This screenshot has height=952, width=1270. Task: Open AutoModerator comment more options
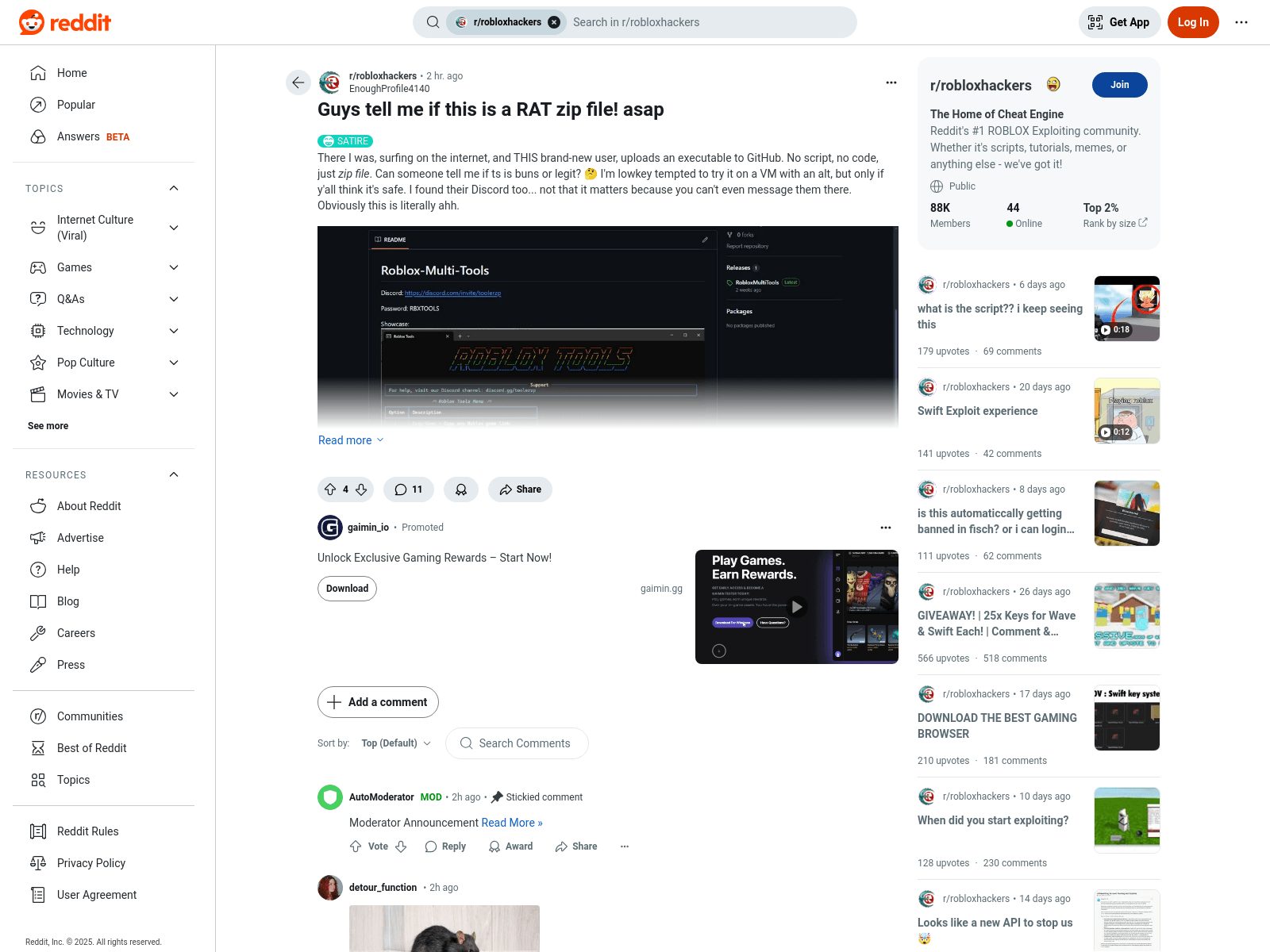(625, 846)
